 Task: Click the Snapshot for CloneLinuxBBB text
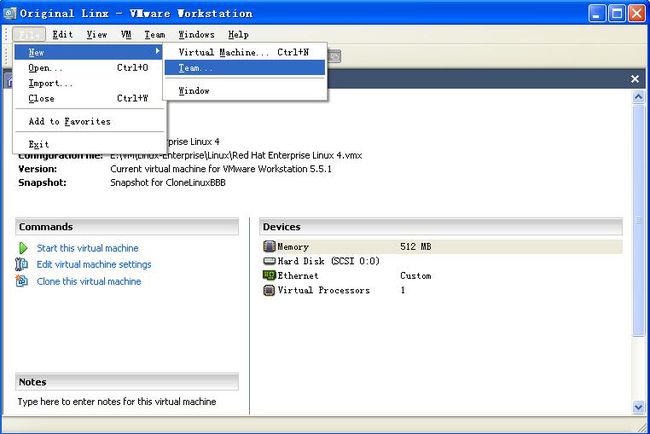click(x=168, y=183)
